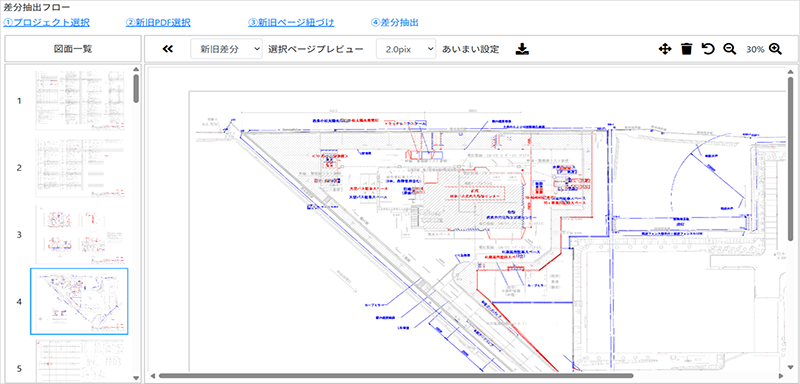Open the 2.0pix dropdown
The width and height of the screenshot is (800, 384).
406,49
